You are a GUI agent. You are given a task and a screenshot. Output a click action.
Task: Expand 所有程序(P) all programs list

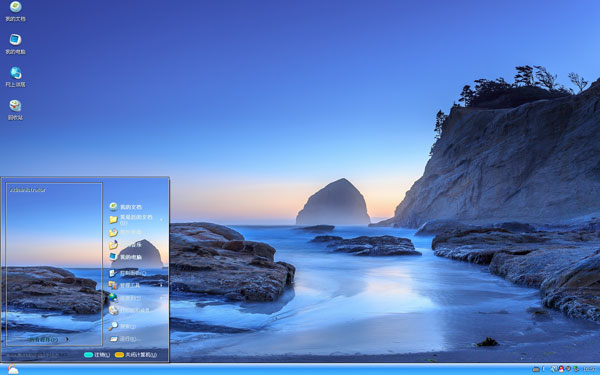pyautogui.click(x=49, y=339)
